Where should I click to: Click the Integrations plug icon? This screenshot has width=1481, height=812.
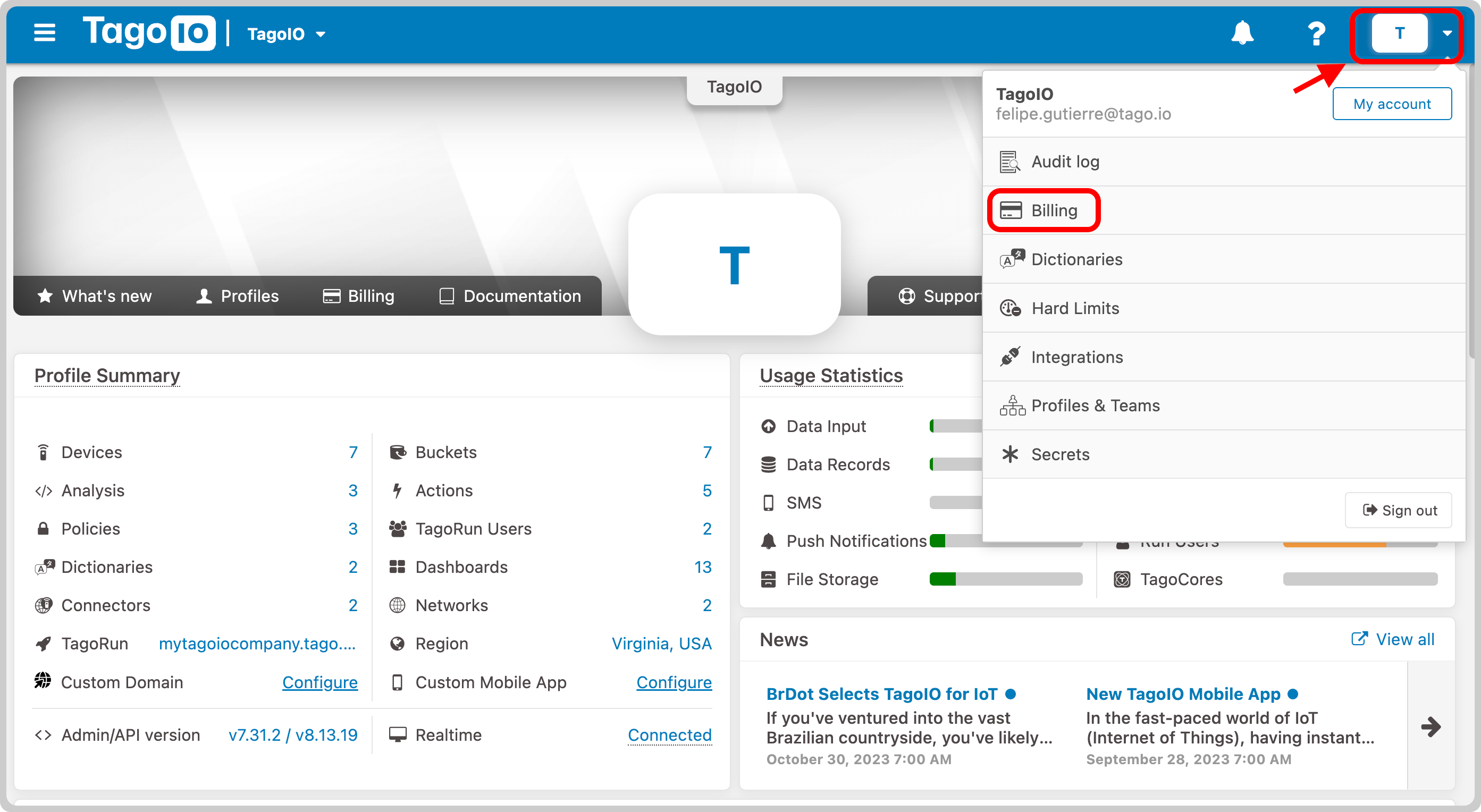(1010, 357)
